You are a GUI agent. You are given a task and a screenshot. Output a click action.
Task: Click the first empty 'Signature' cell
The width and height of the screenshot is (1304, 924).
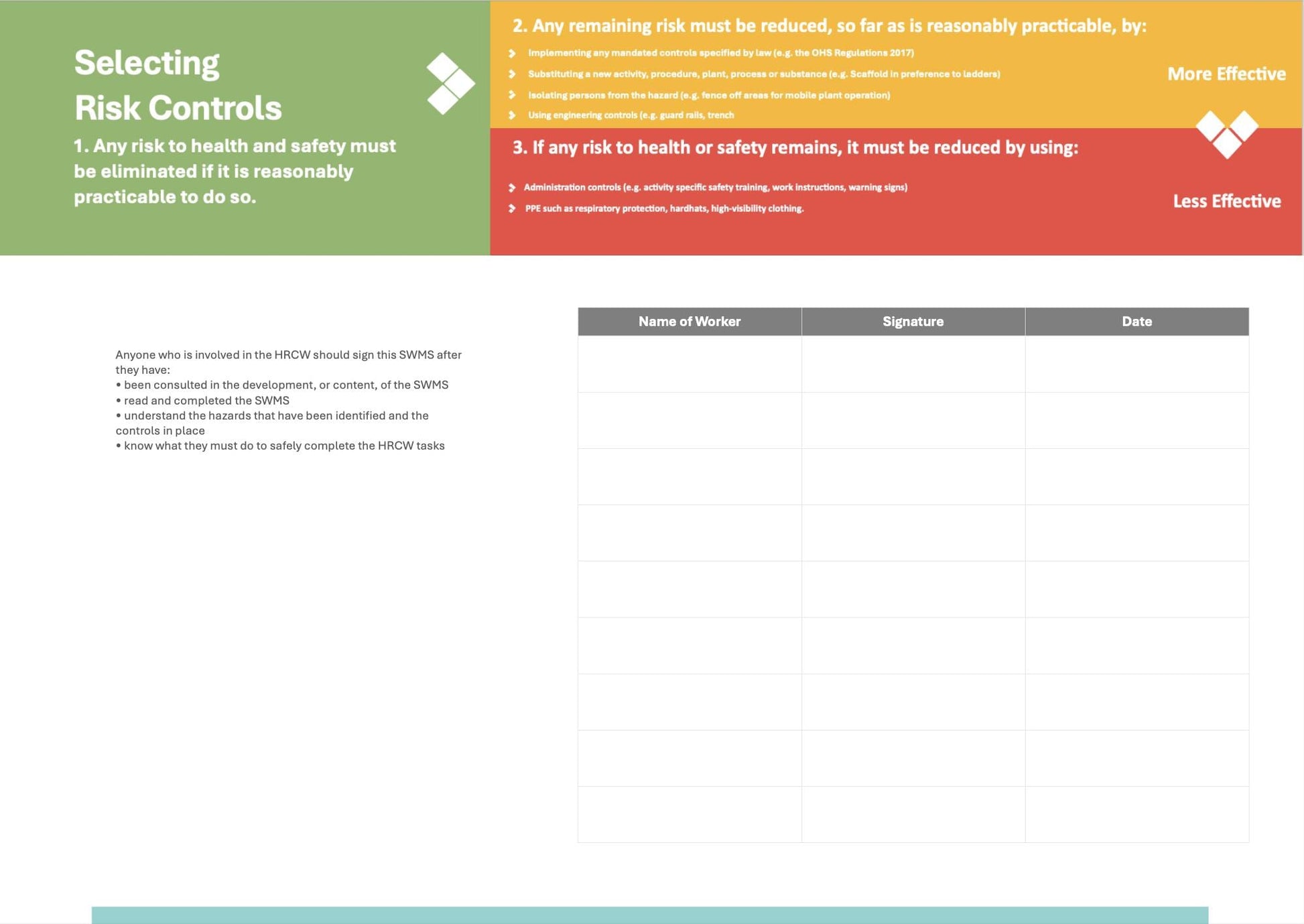click(913, 364)
